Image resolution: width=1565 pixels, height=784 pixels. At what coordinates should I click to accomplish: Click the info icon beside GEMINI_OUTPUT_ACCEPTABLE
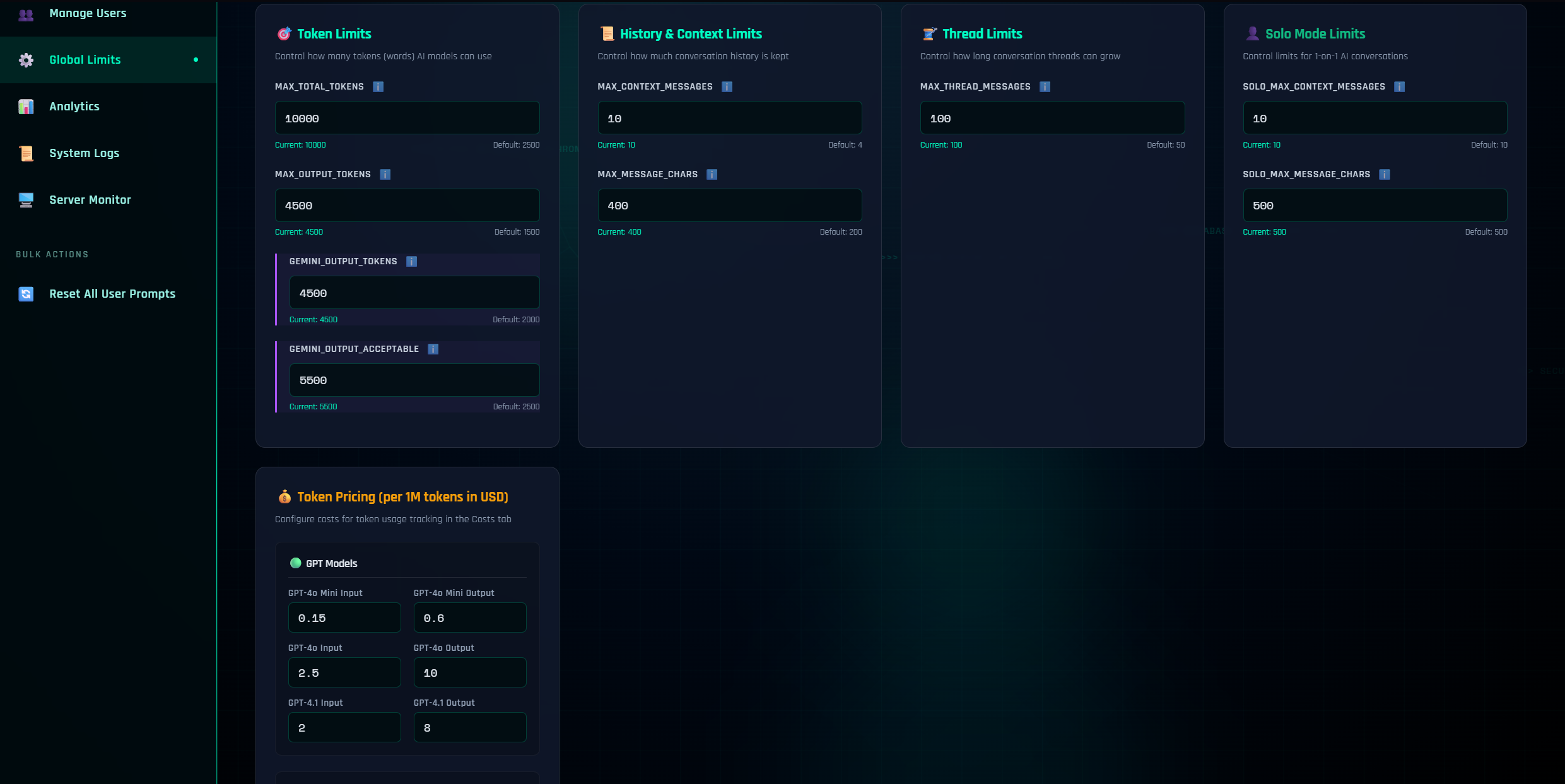[x=433, y=349]
